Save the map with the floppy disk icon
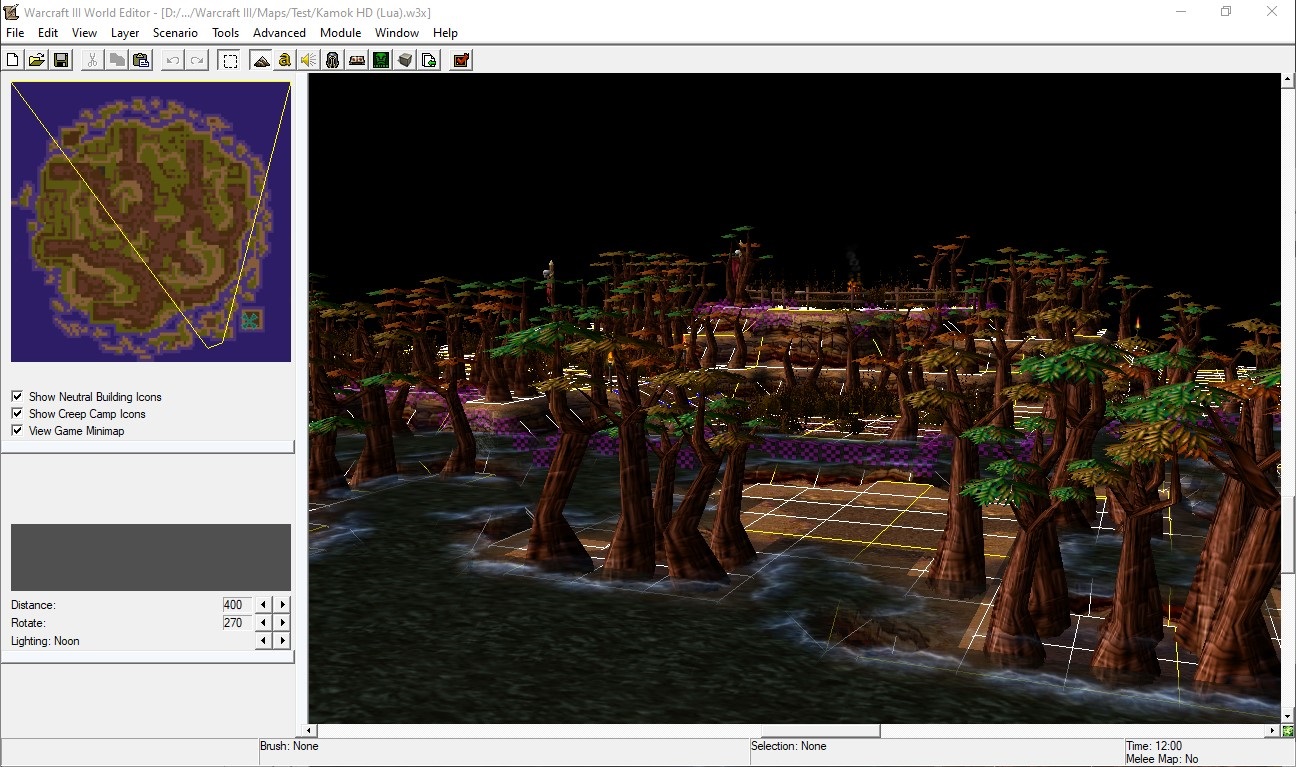Screen dimensions: 1296x767 pyautogui.click(x=61, y=60)
